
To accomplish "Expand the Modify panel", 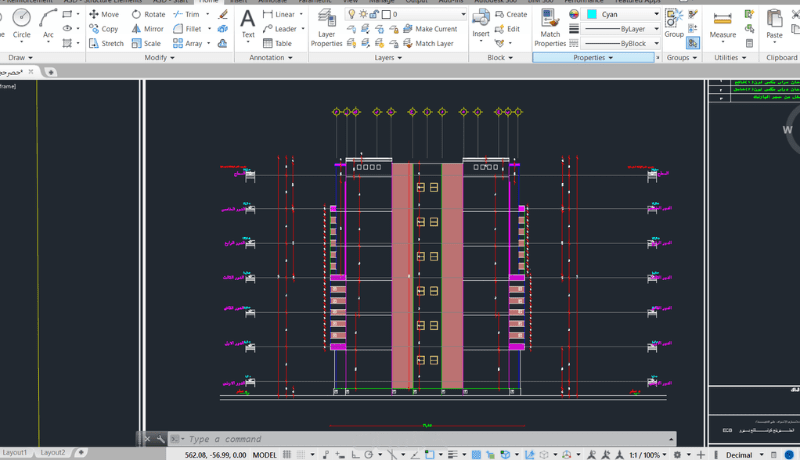I will point(159,58).
